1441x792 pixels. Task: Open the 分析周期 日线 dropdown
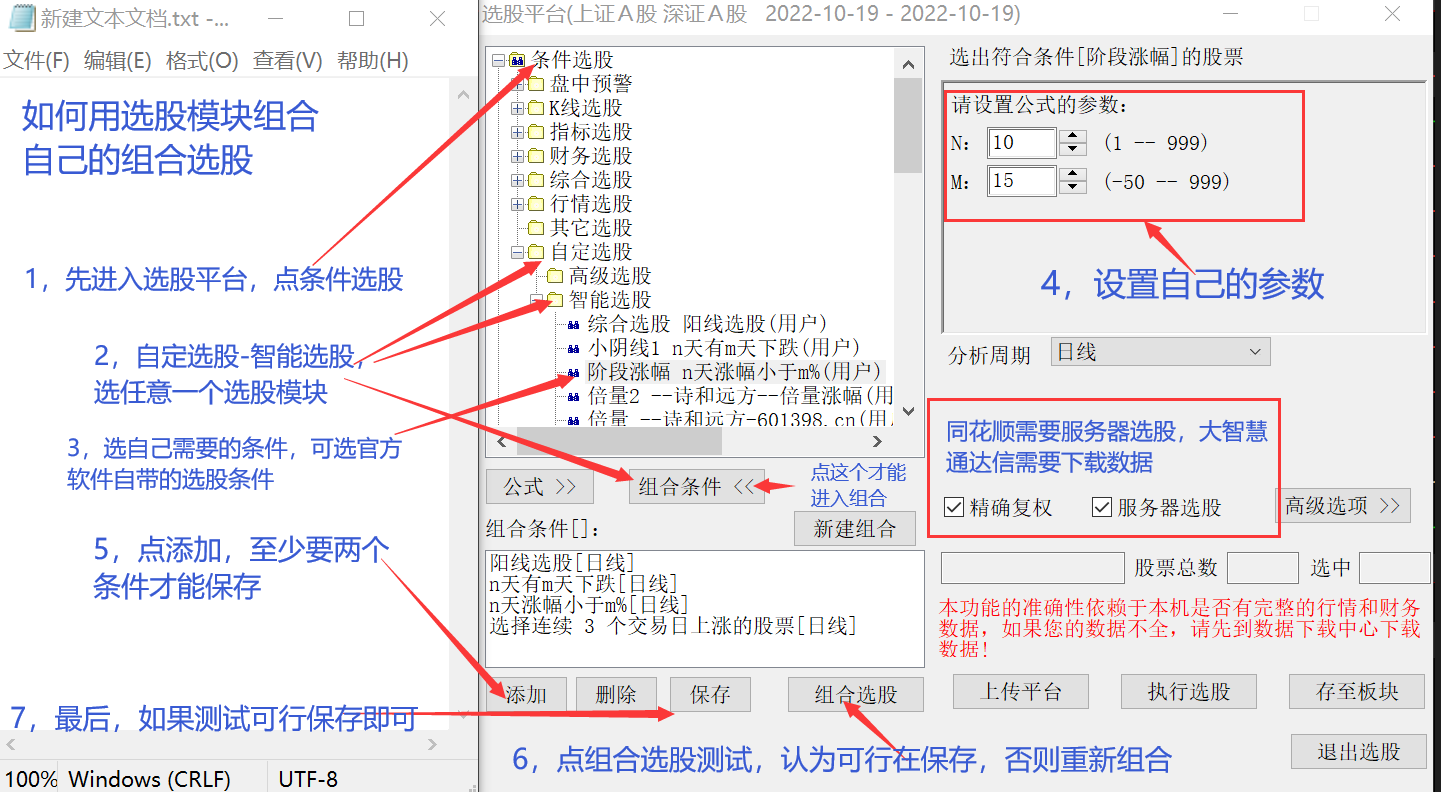click(1160, 352)
